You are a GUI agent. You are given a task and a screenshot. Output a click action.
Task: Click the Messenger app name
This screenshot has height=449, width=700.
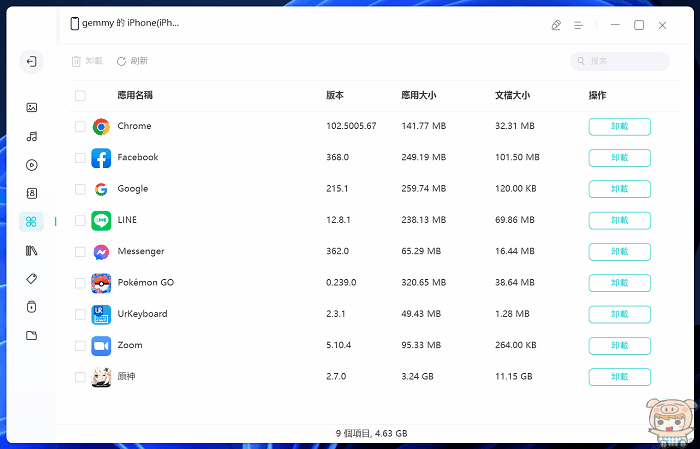click(x=141, y=251)
